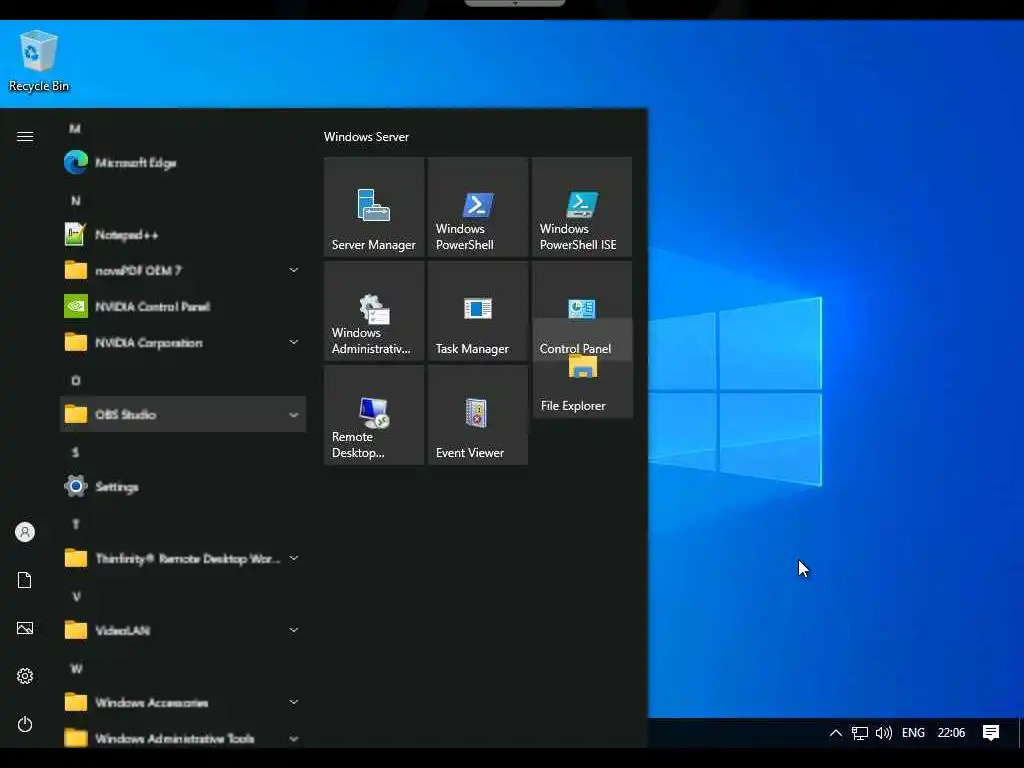Click the Power icon in the Start sidebar
The height and width of the screenshot is (768, 1024).
[x=25, y=724]
